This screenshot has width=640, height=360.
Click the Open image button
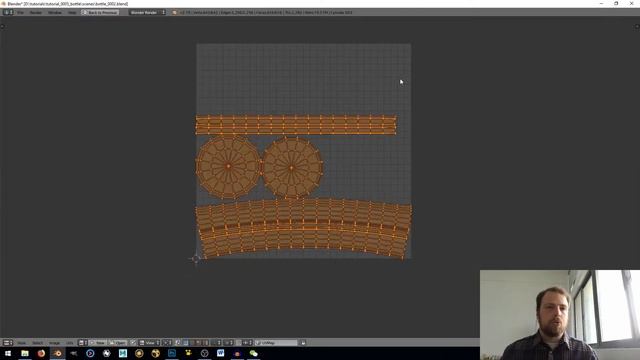[x=118, y=343]
